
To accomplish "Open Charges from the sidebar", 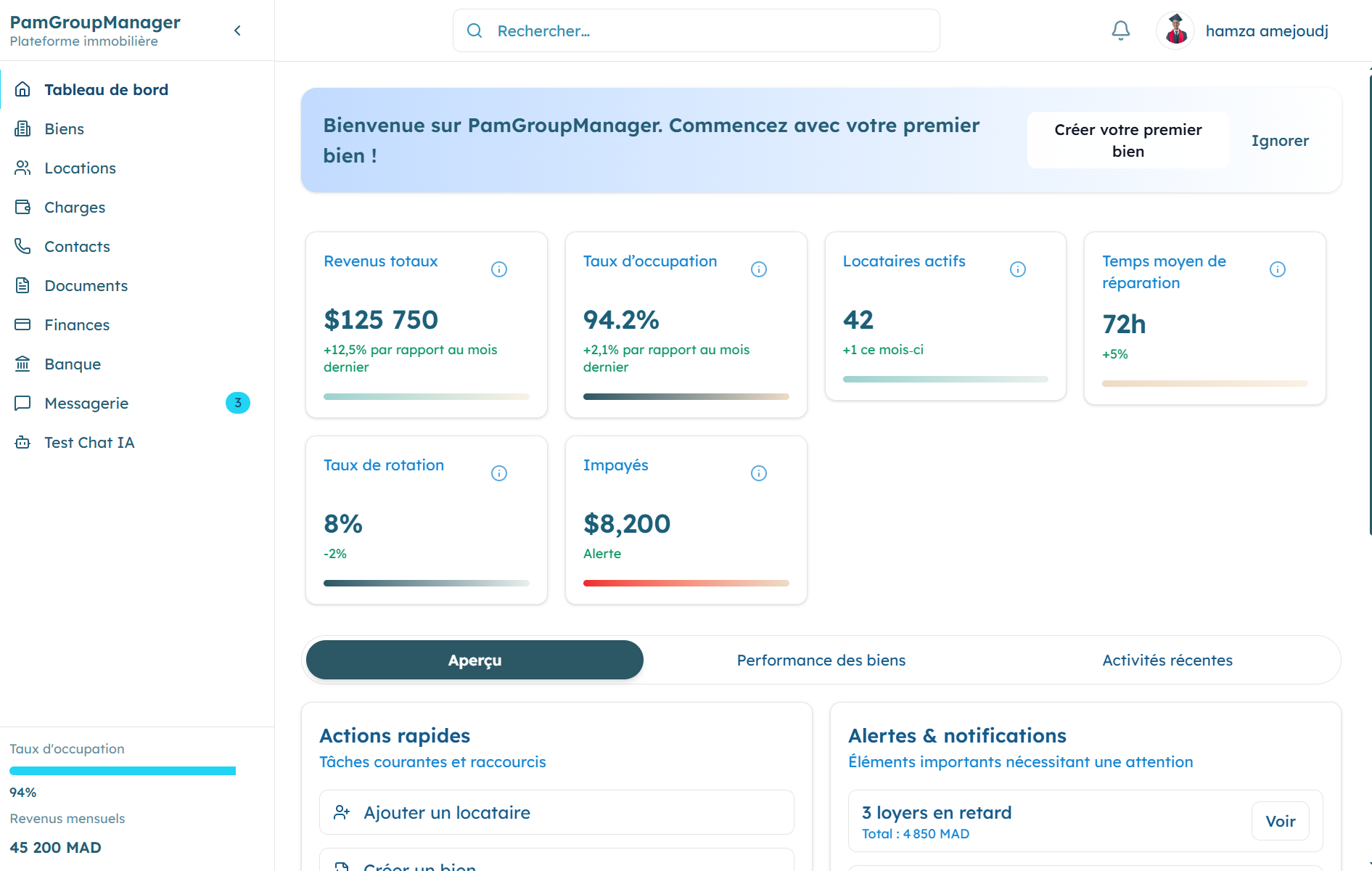I will tap(24, 207).
